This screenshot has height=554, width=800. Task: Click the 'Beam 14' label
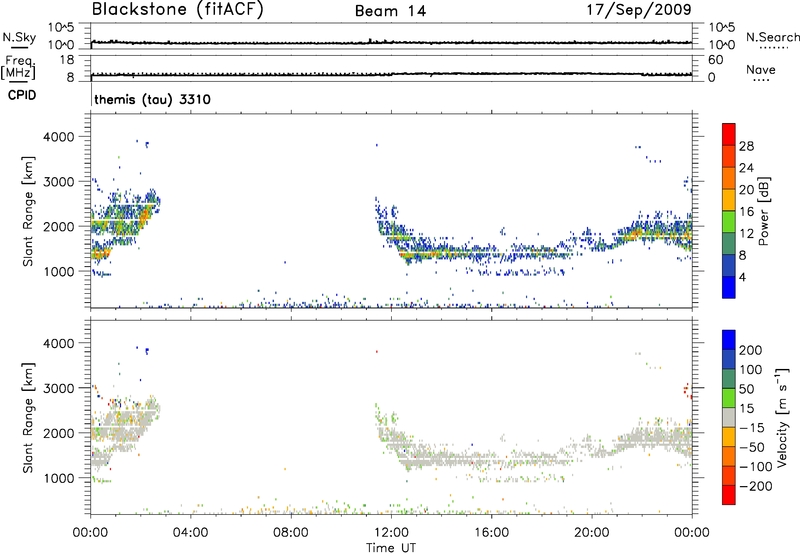tap(390, 11)
